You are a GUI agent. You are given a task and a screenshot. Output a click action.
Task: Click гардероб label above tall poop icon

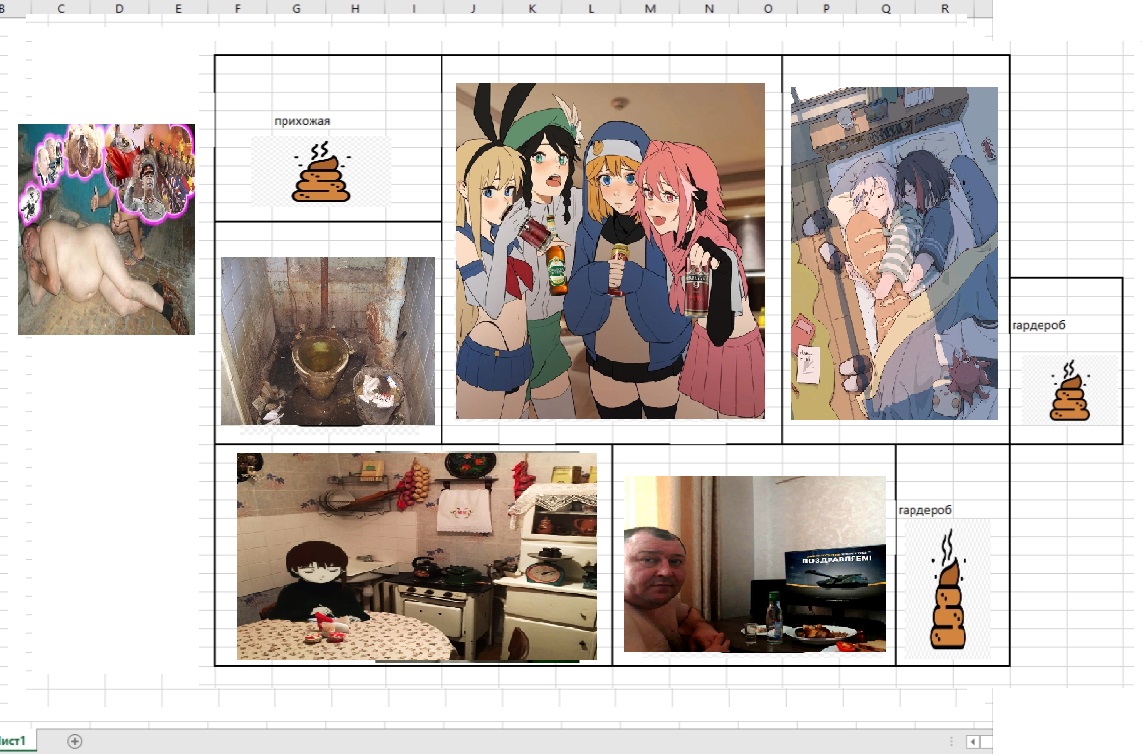click(925, 510)
